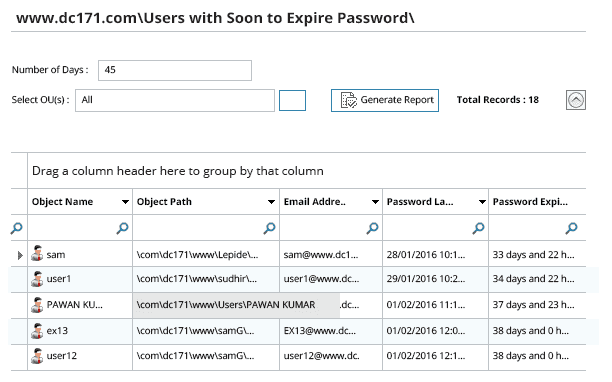Click the user icon beside sam
612x382 pixels.
click(37, 254)
